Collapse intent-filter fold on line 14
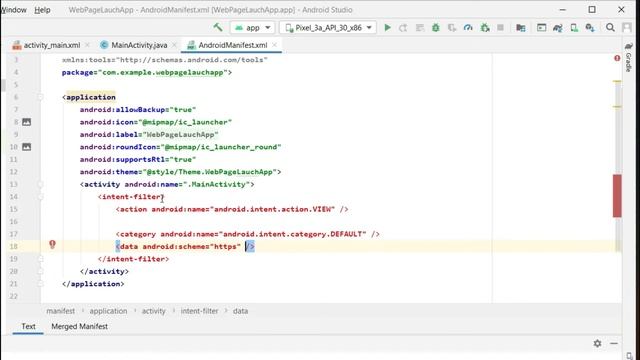Viewport: 640px width, 360px height. [40, 197]
